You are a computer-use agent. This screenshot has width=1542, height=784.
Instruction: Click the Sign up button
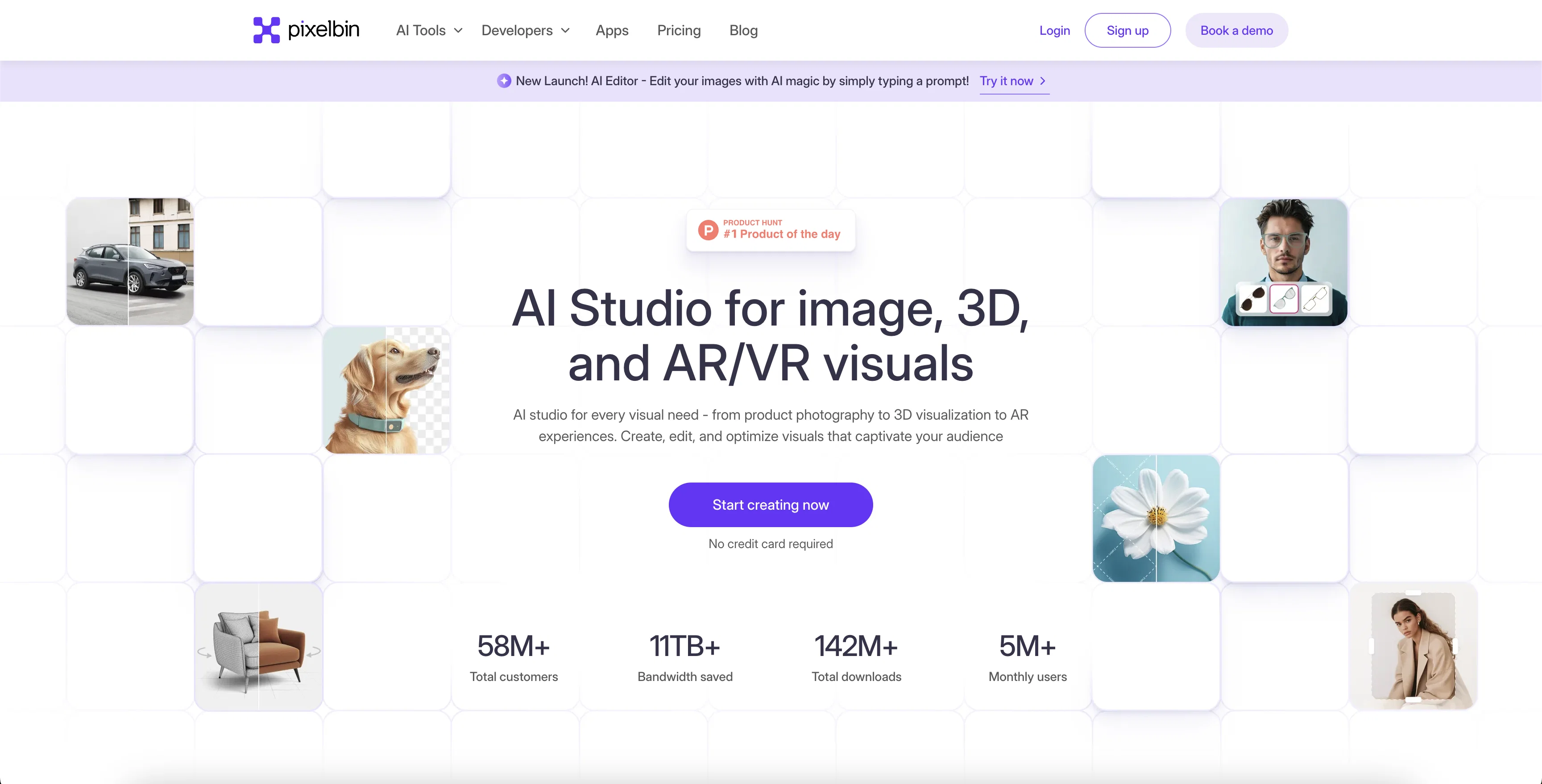pos(1127,30)
